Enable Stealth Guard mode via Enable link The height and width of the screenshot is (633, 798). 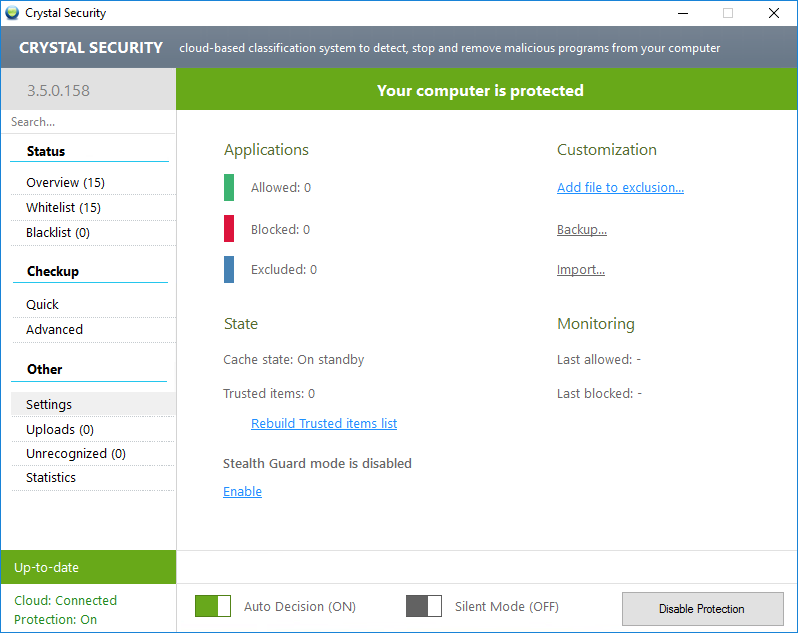click(242, 492)
